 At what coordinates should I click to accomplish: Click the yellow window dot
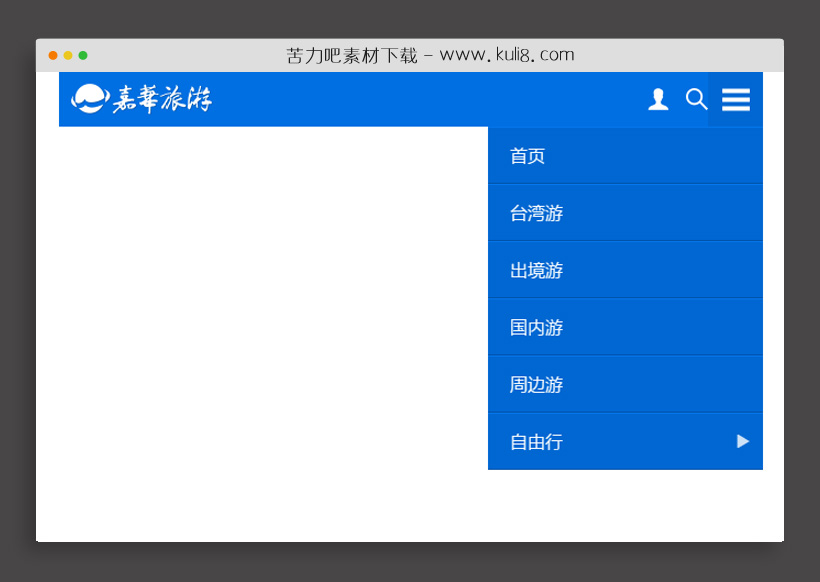click(x=68, y=55)
